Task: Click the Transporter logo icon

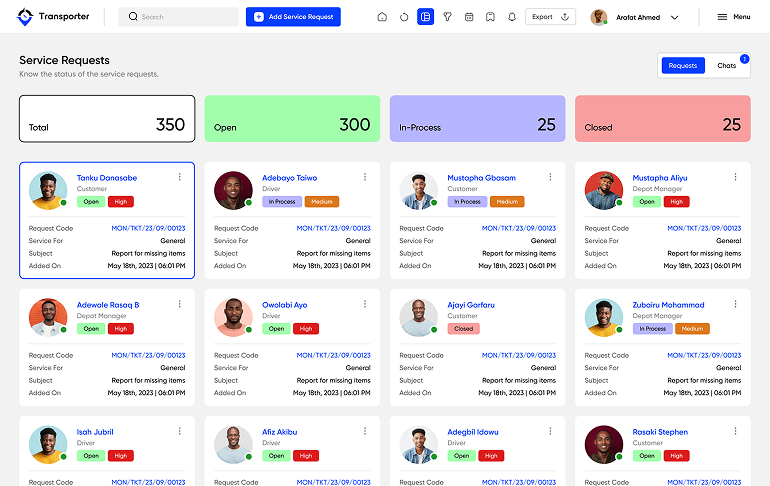Action: pos(25,17)
